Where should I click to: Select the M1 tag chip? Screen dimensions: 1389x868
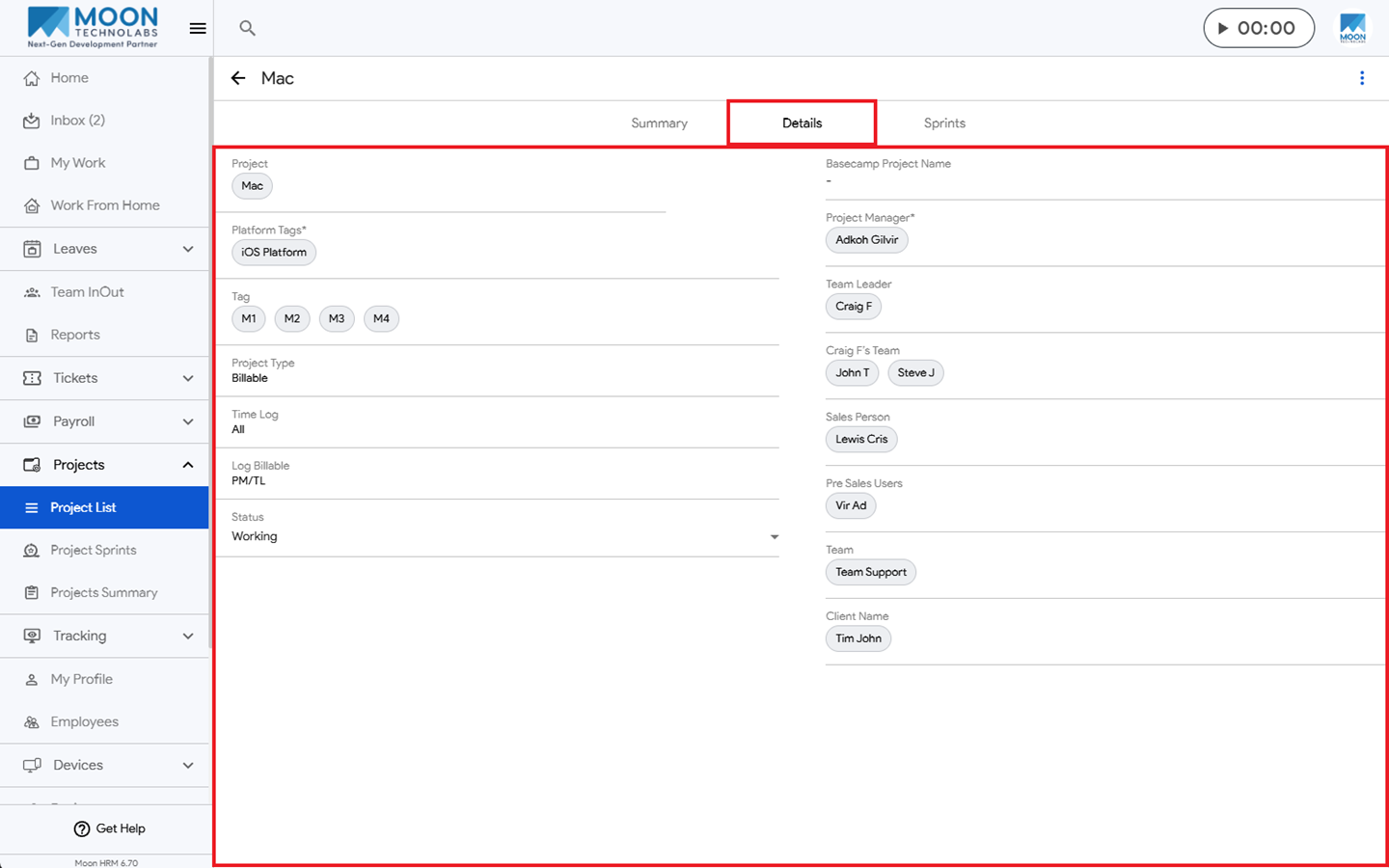249,319
